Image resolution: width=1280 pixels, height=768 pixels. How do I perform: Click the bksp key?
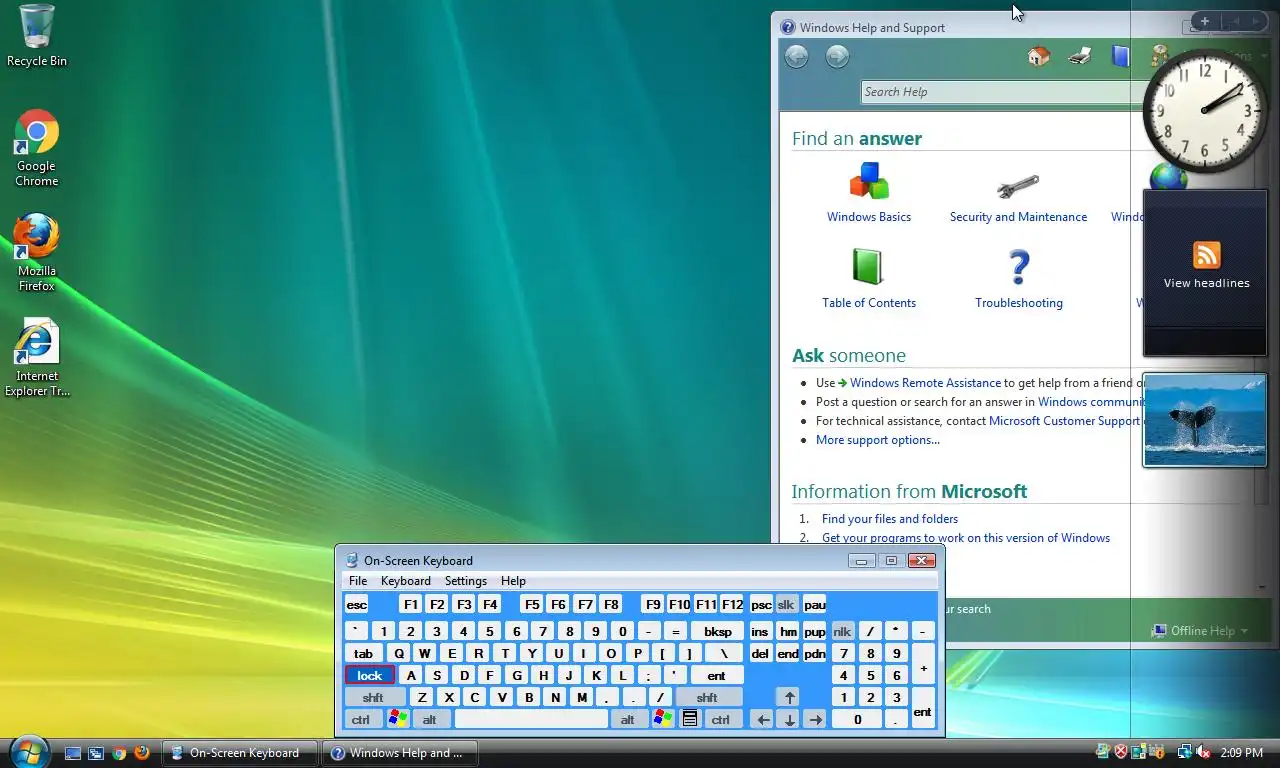[718, 631]
